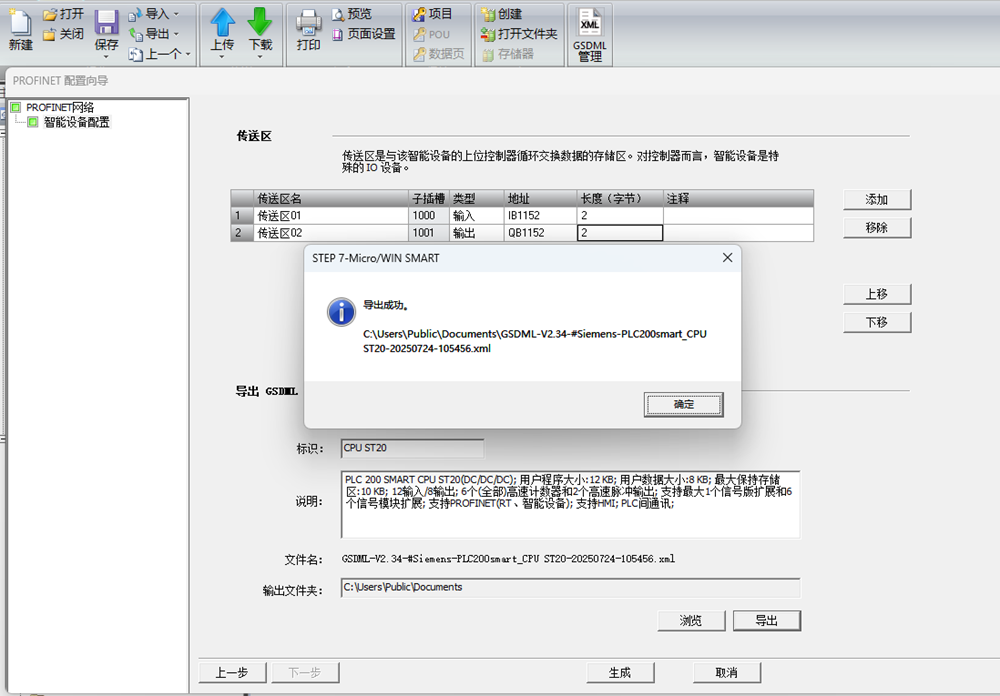Screen dimensions: 1000x696
Task: Click the 传送区名 column header
Action: pyautogui.click(x=331, y=198)
